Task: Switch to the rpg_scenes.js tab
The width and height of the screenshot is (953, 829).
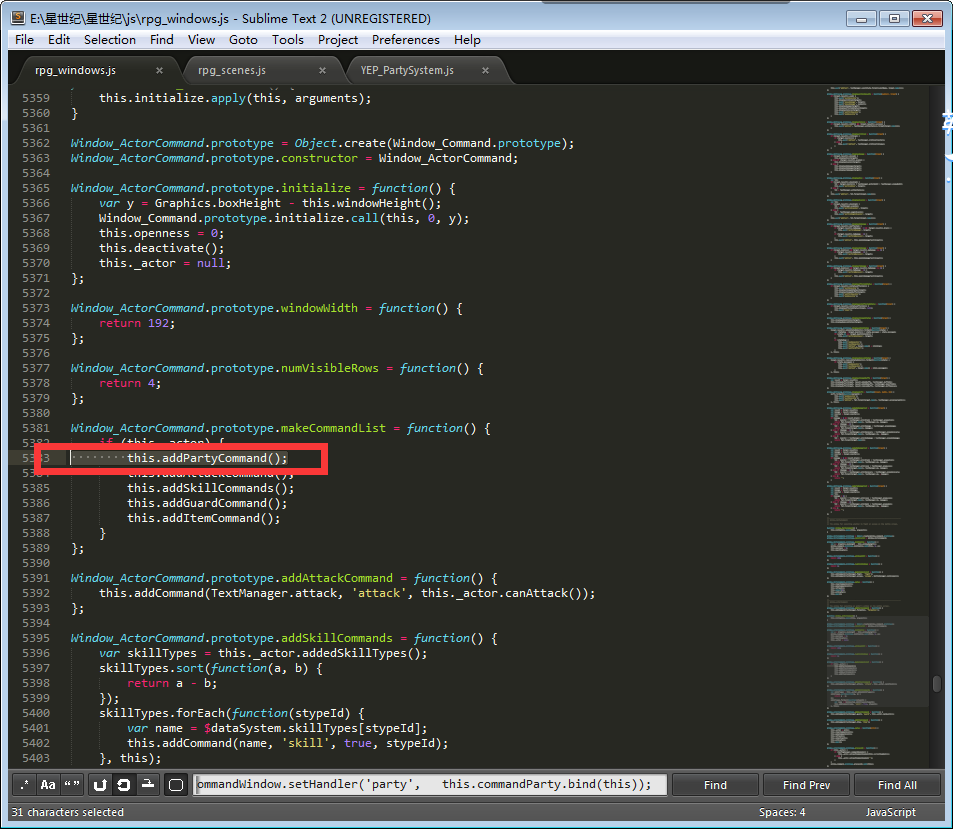Action: [x=232, y=71]
